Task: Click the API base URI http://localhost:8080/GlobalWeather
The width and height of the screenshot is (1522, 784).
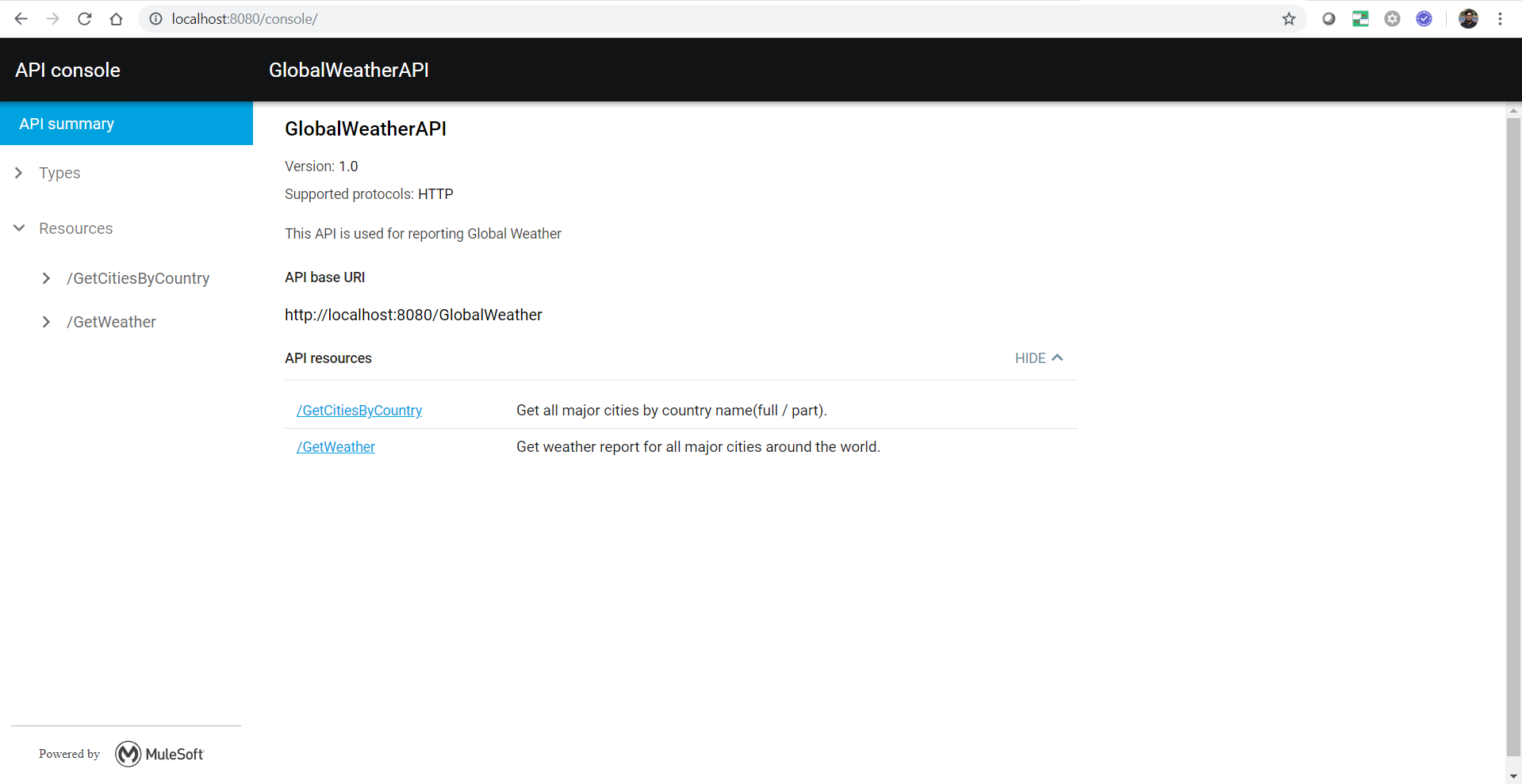Action: [x=413, y=315]
